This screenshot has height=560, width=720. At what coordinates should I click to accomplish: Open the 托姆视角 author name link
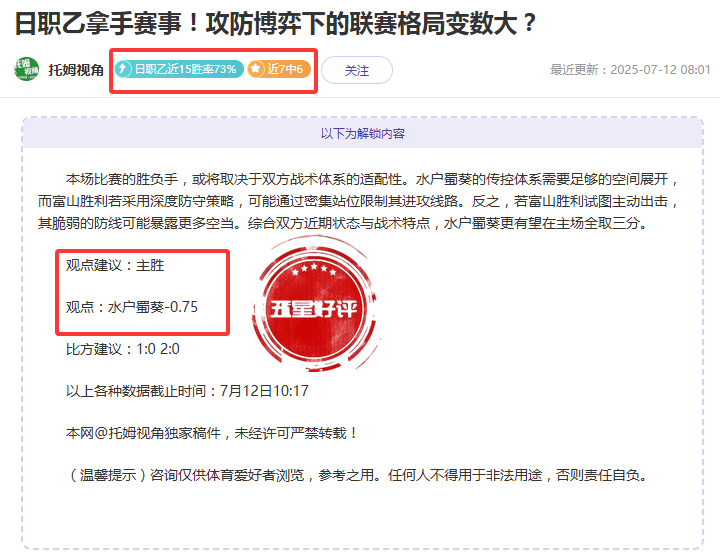tap(76, 70)
